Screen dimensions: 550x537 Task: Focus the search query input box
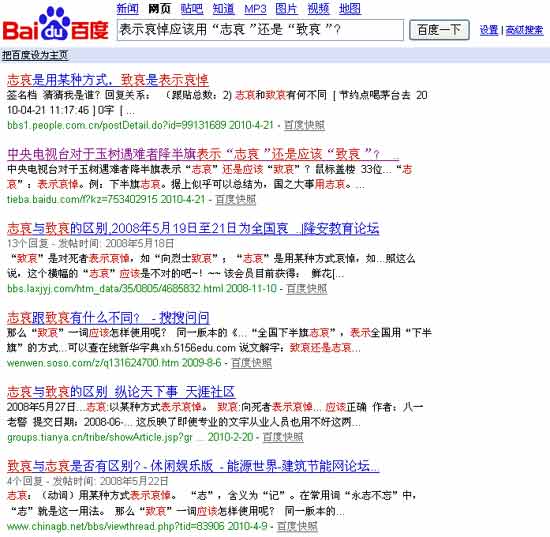coord(260,30)
